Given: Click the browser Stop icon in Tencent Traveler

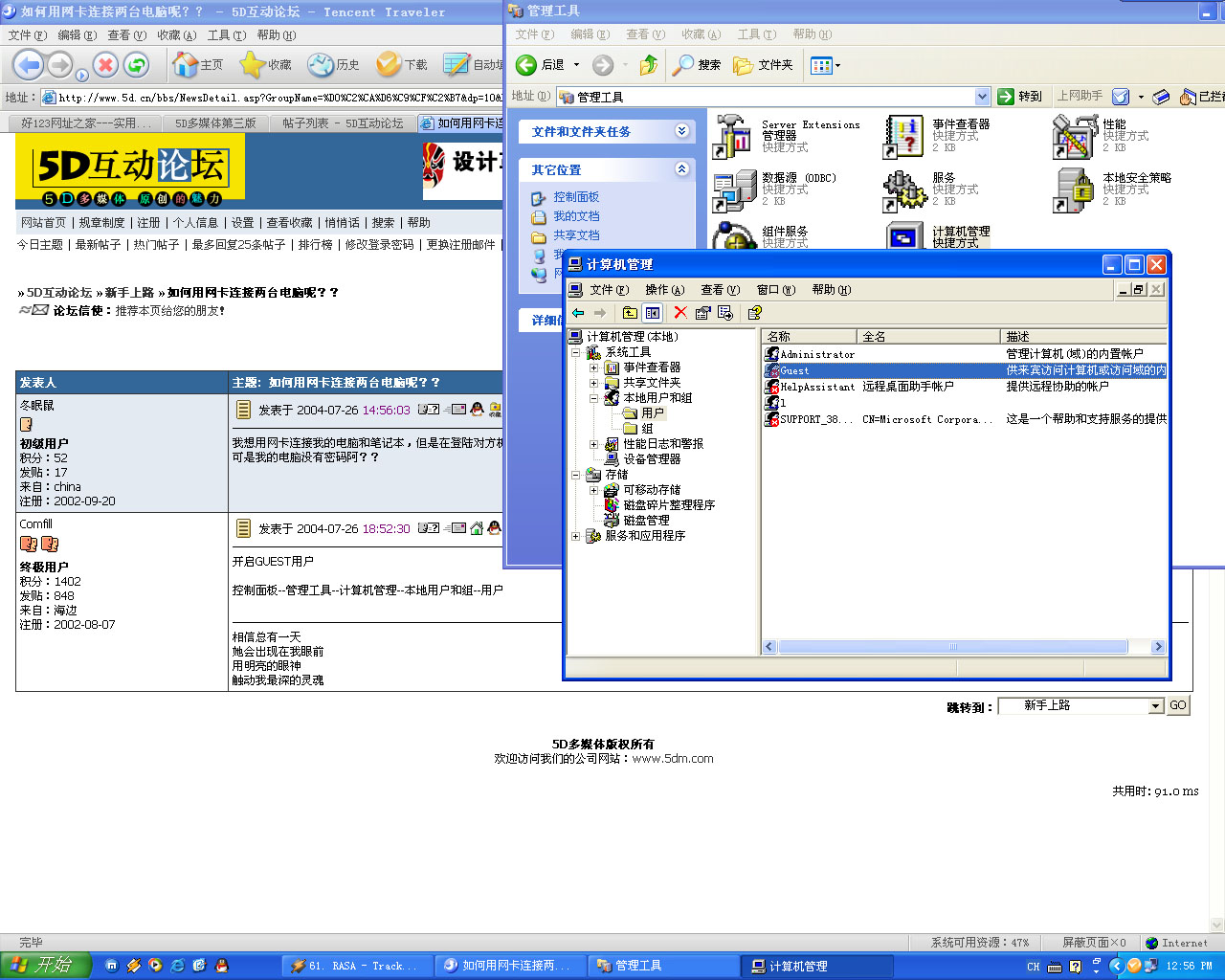Looking at the screenshot, I should pos(105,65).
